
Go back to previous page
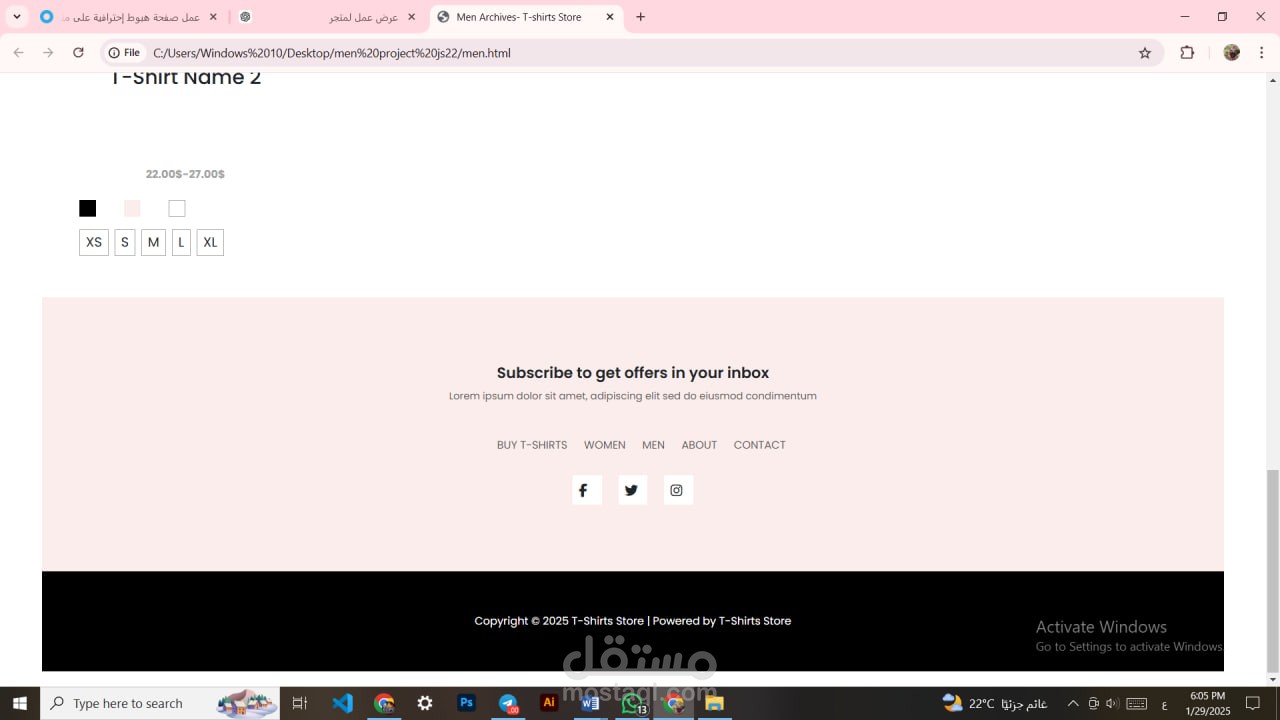point(18,53)
